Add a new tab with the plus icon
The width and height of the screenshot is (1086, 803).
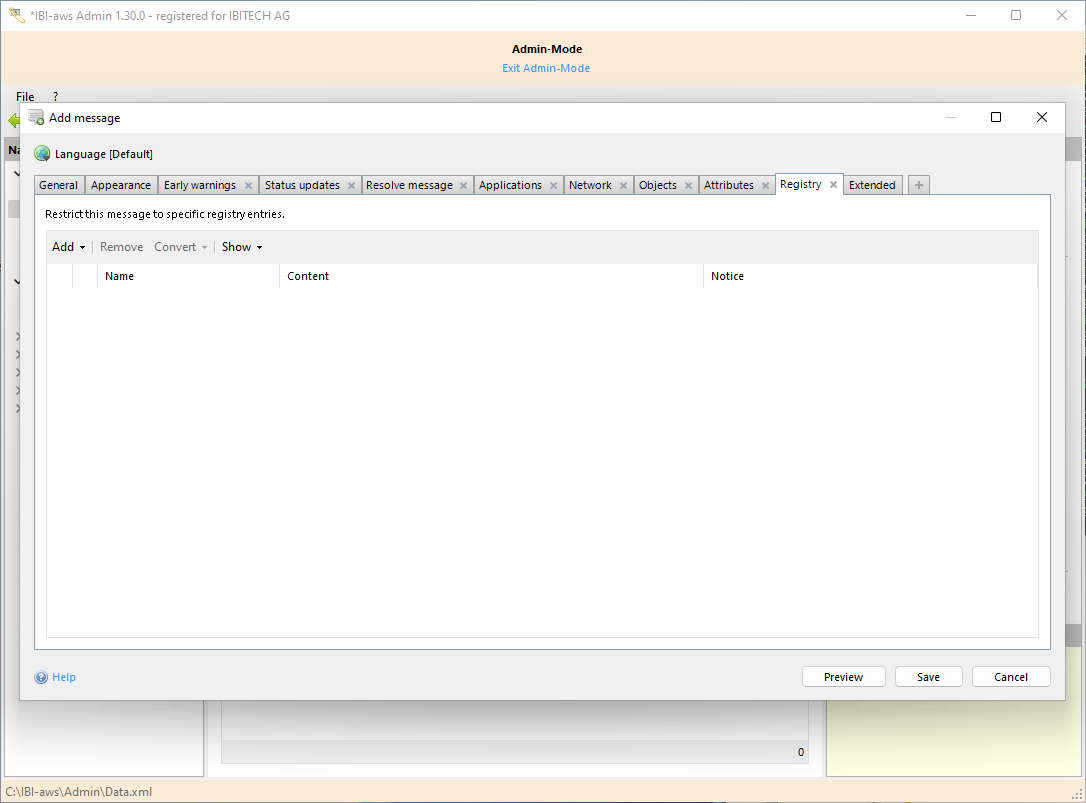(x=918, y=184)
